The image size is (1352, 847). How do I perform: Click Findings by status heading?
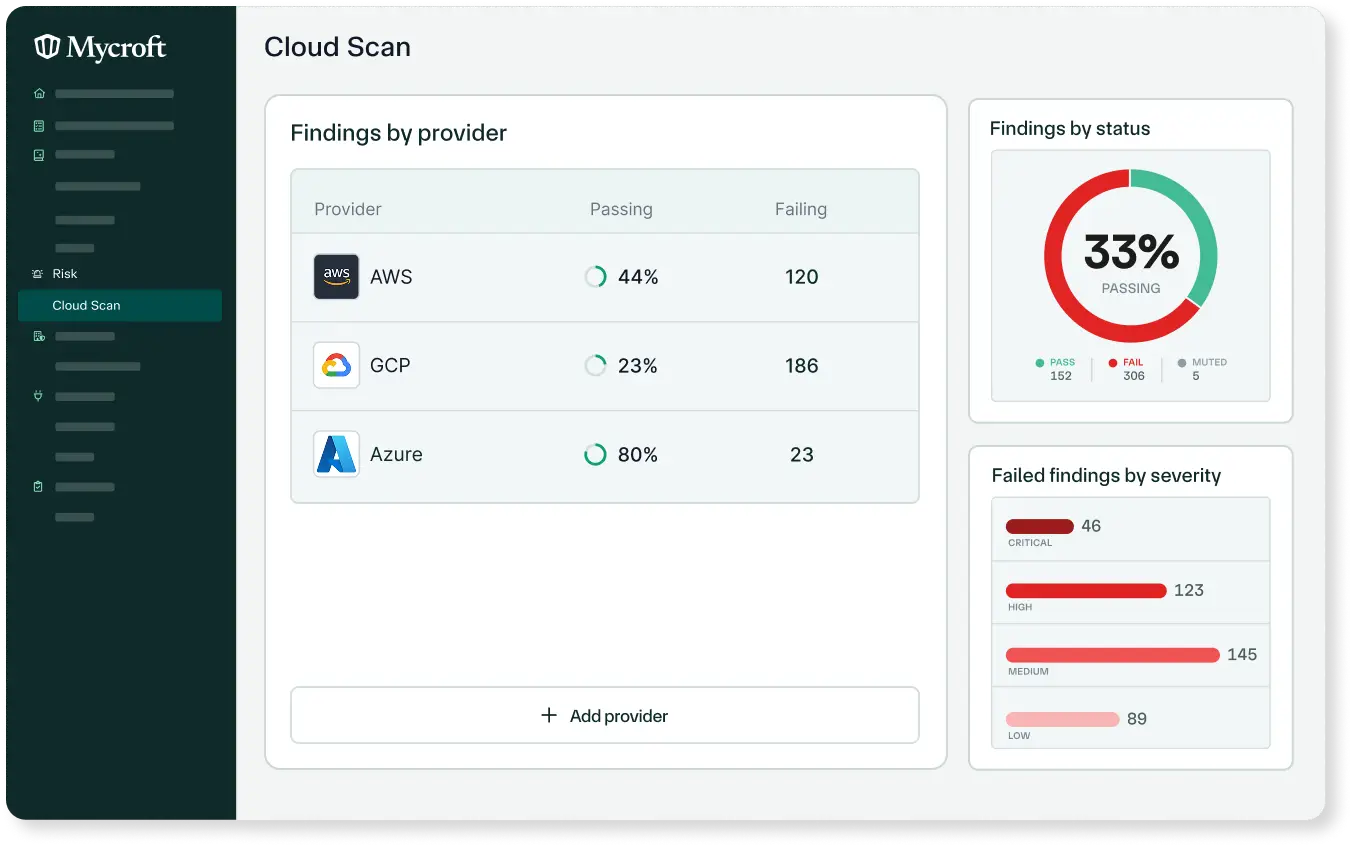[1070, 128]
